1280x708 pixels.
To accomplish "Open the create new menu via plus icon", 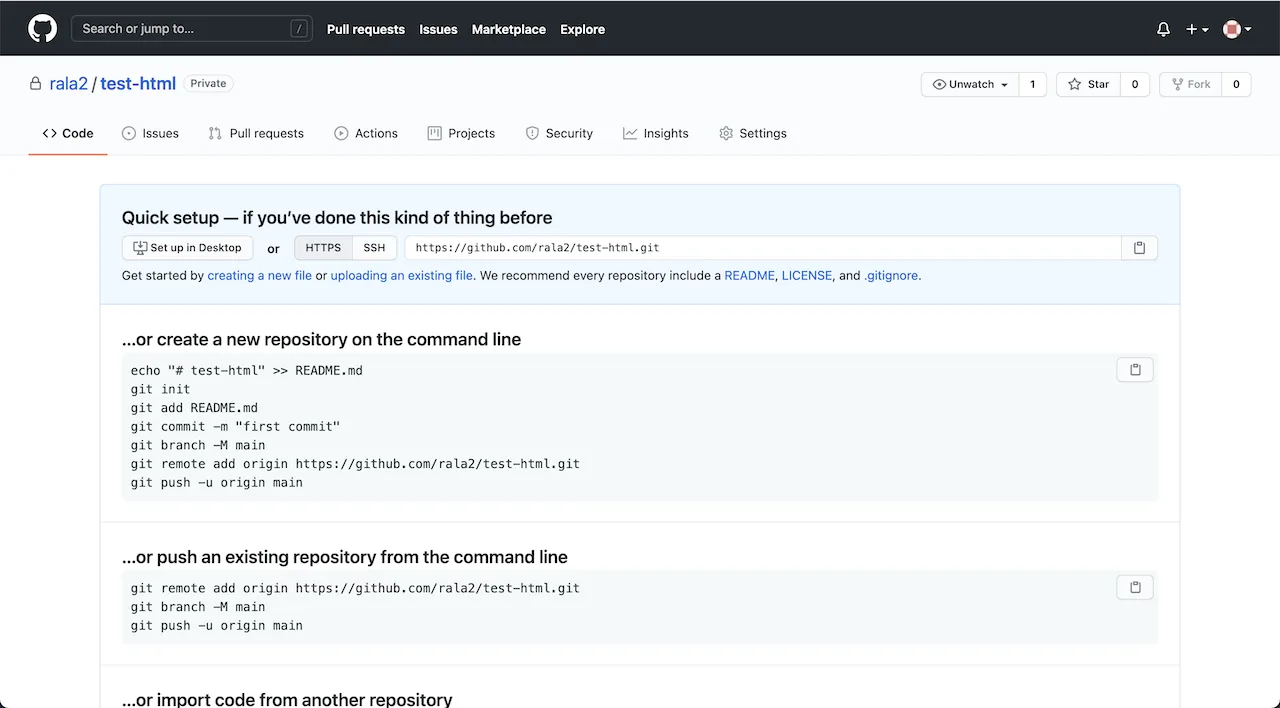I will point(1195,29).
